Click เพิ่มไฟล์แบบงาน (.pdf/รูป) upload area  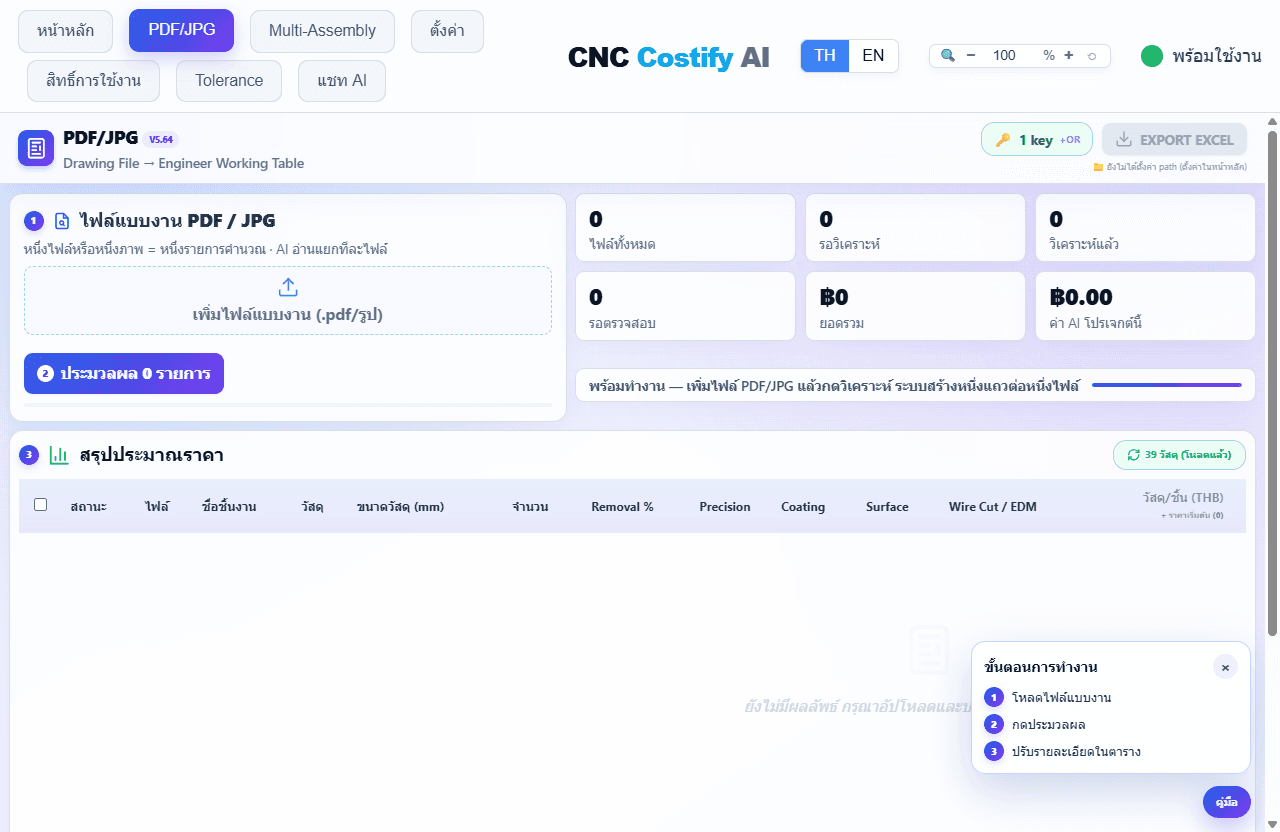pyautogui.click(x=288, y=300)
